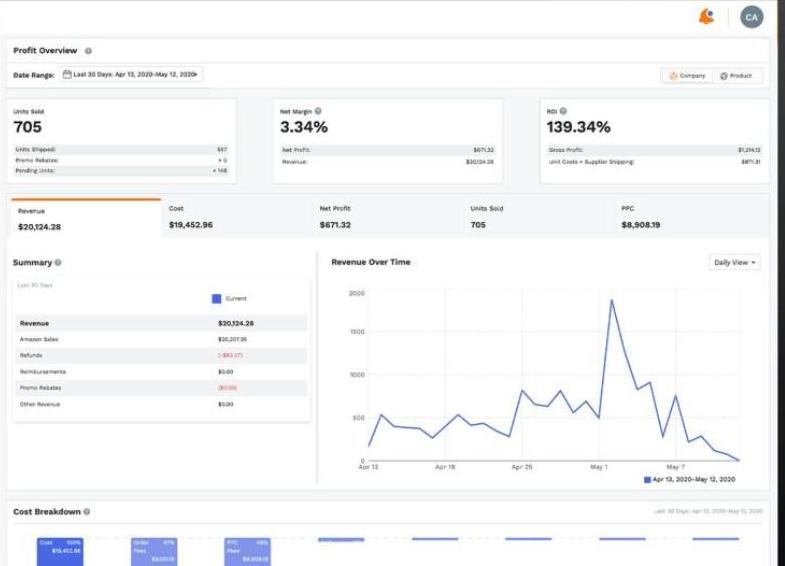Viewport: 785px width, 566px height.
Task: Select the Cost tab
Action: click(236, 218)
